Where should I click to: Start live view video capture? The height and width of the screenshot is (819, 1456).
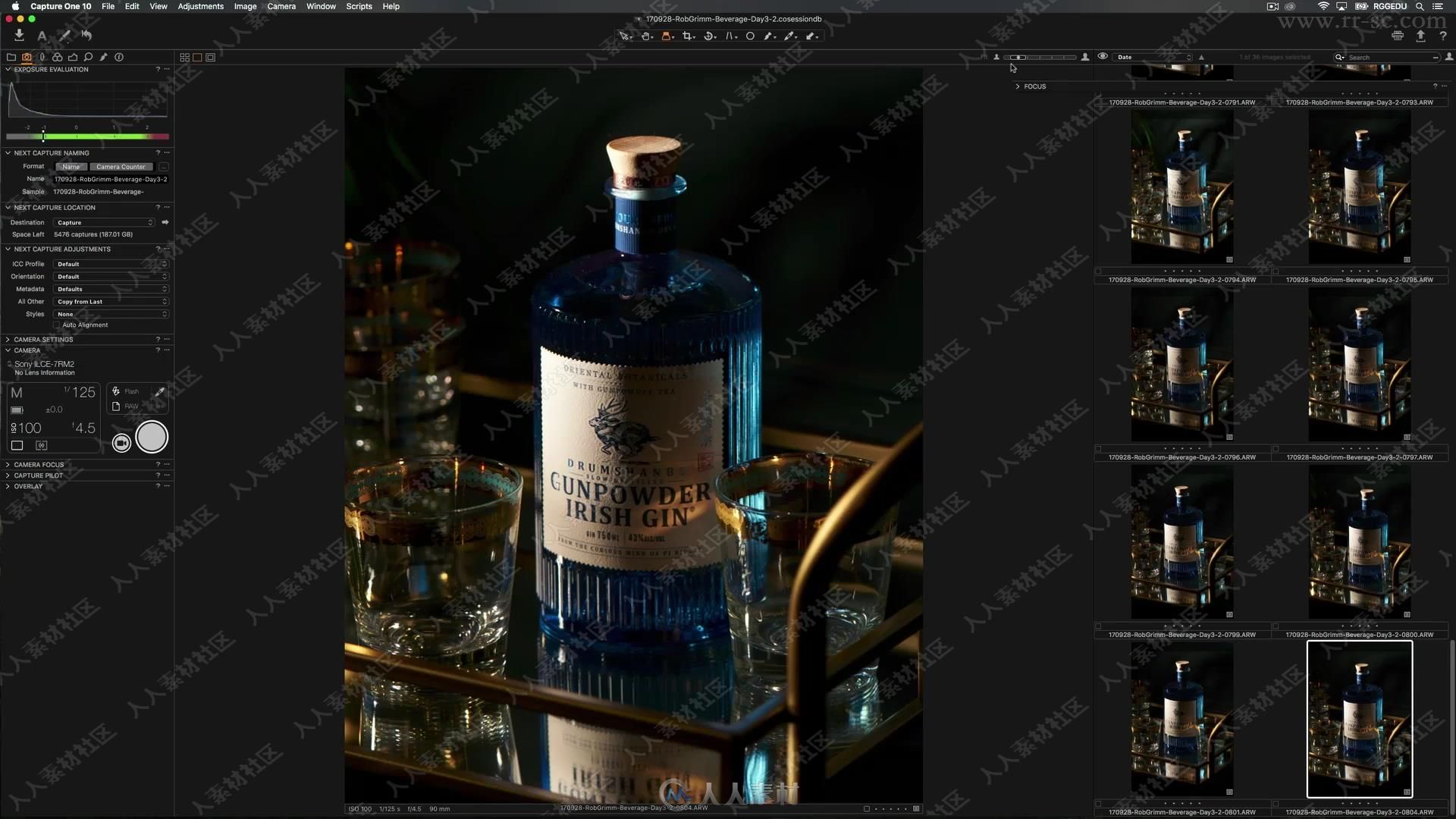tap(121, 443)
